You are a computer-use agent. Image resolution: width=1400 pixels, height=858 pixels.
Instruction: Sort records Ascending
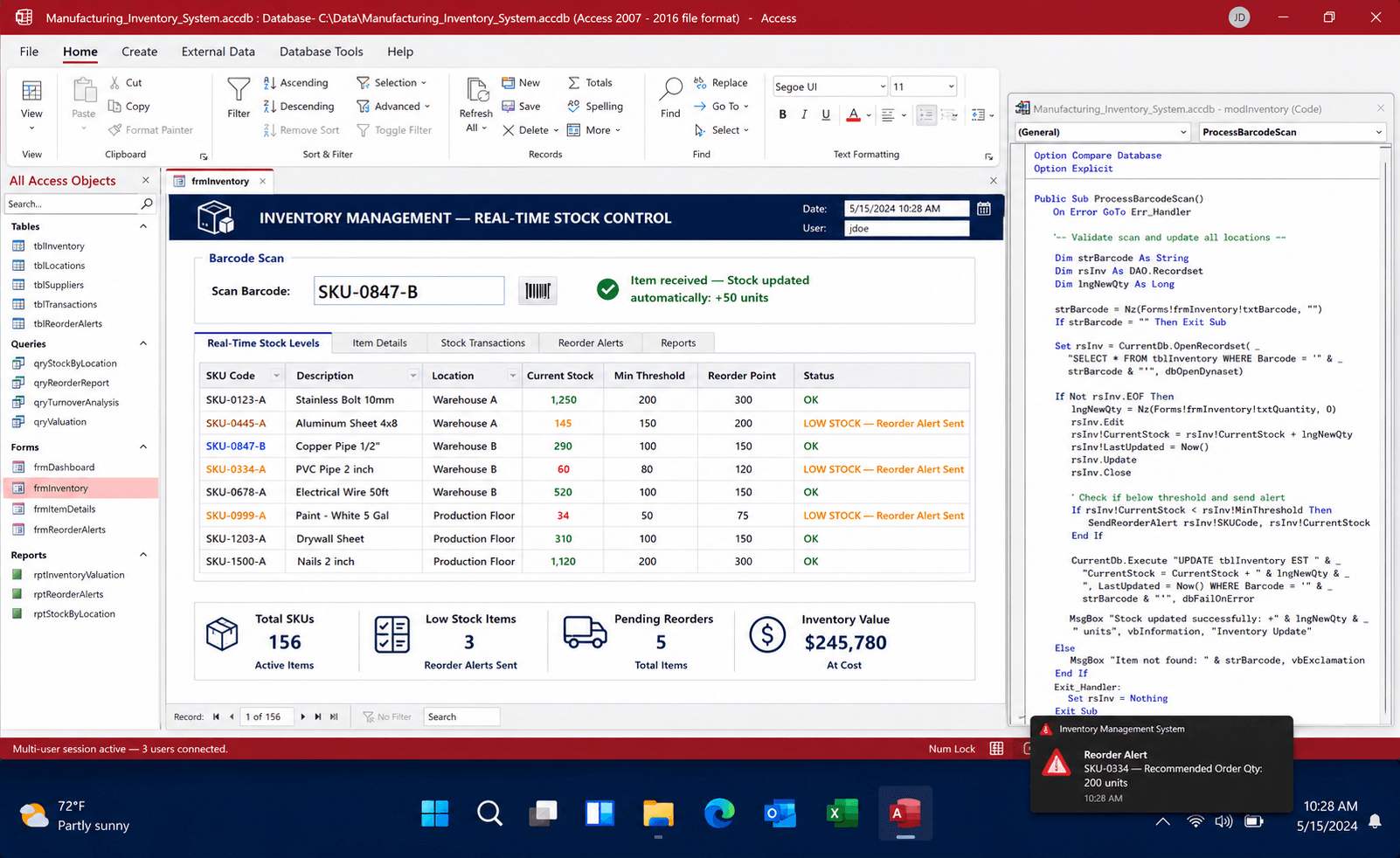tap(296, 83)
